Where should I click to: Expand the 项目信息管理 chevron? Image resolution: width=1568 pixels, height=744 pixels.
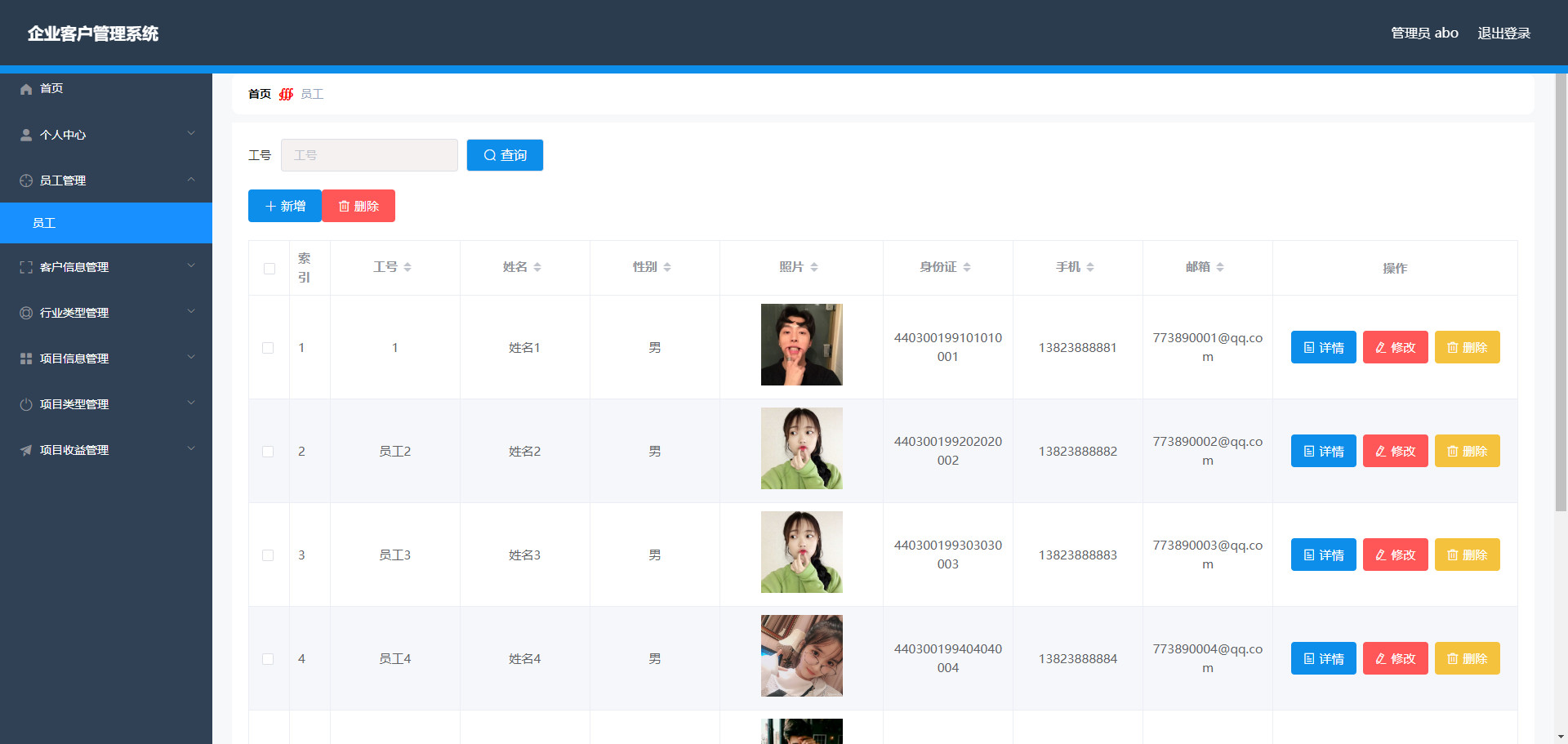pyautogui.click(x=191, y=357)
